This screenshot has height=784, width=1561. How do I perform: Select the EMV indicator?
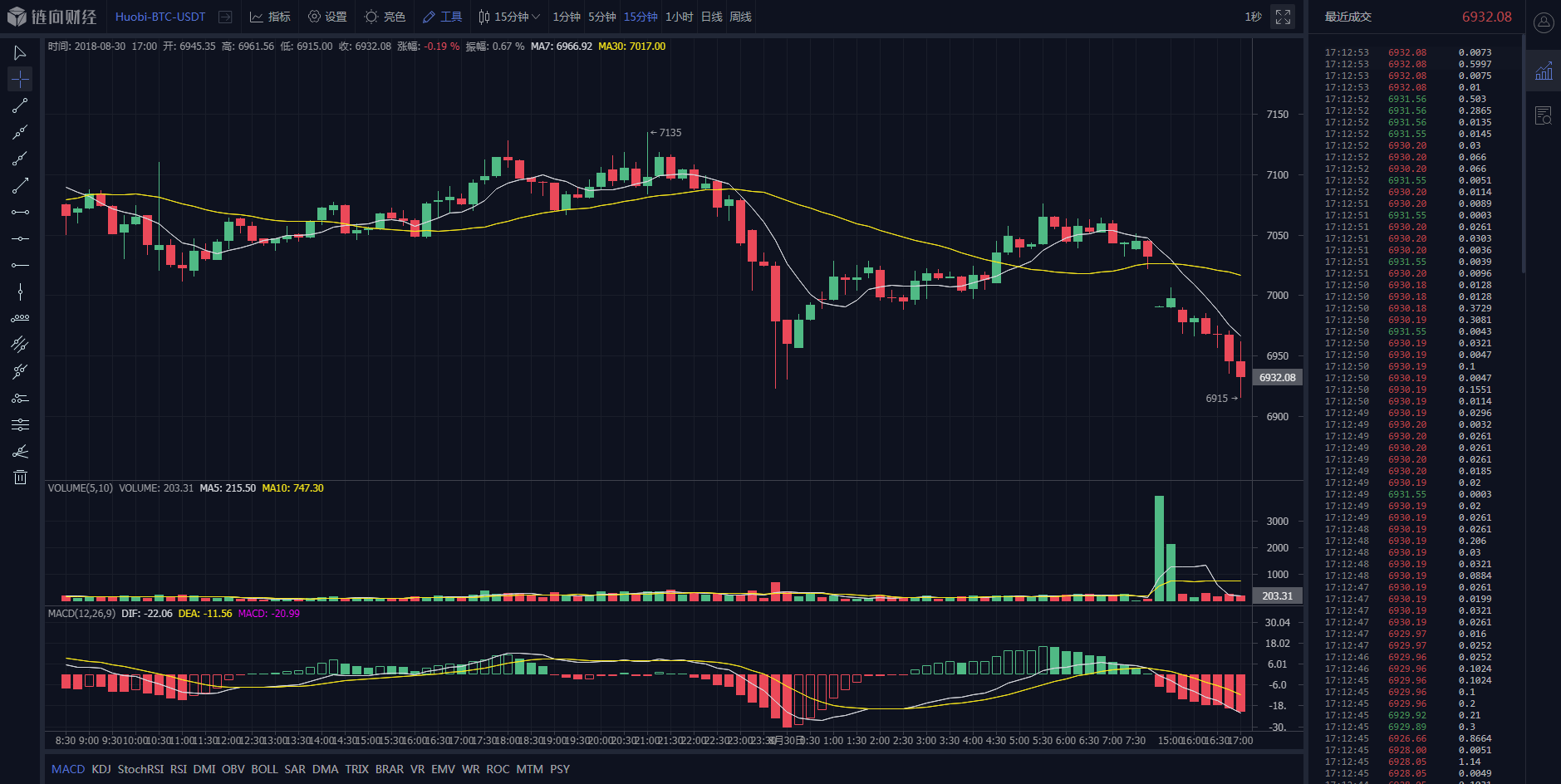(443, 769)
